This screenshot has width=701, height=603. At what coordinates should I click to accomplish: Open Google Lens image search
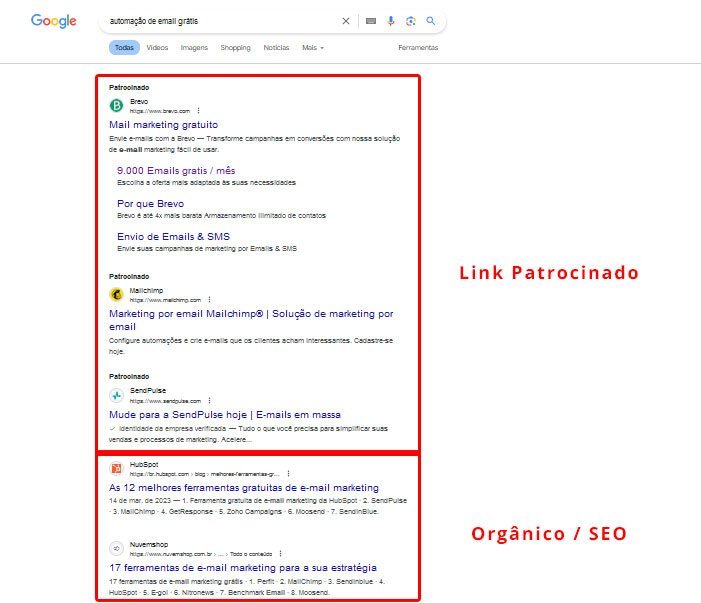tap(410, 20)
